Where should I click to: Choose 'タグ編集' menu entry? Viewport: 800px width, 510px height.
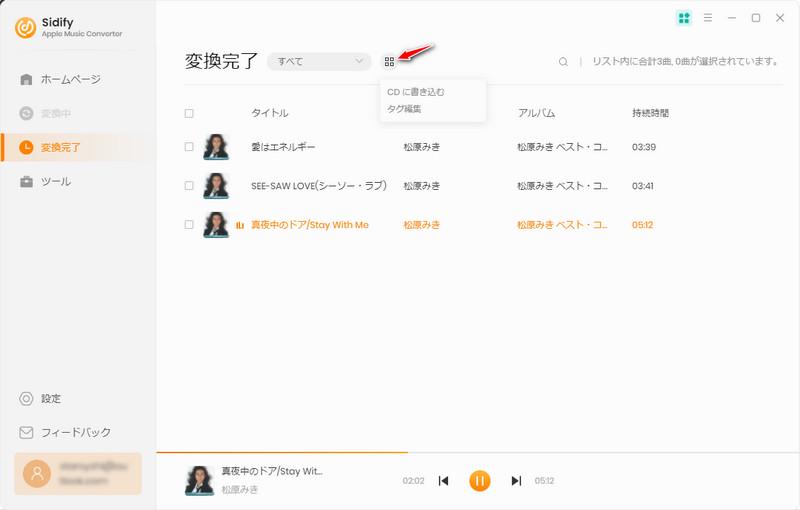pos(404,109)
